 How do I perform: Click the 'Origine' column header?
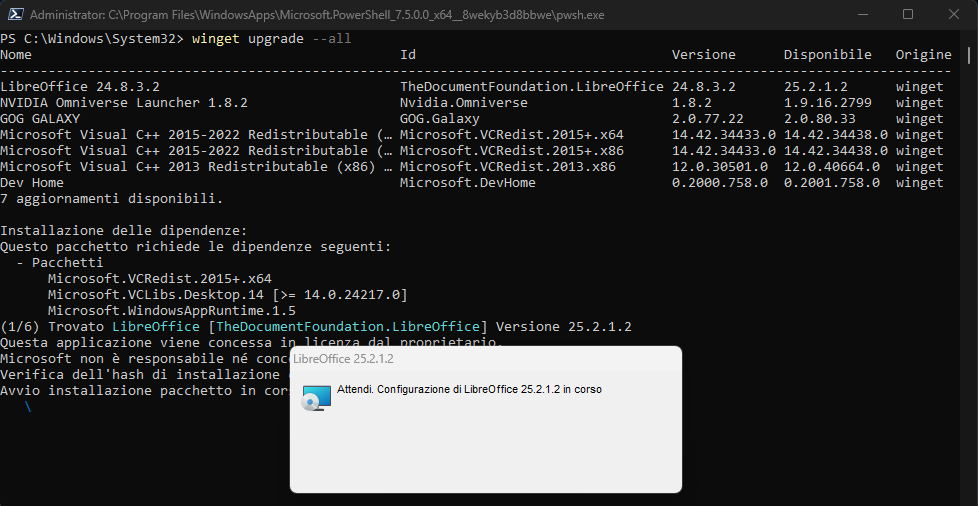(924, 55)
